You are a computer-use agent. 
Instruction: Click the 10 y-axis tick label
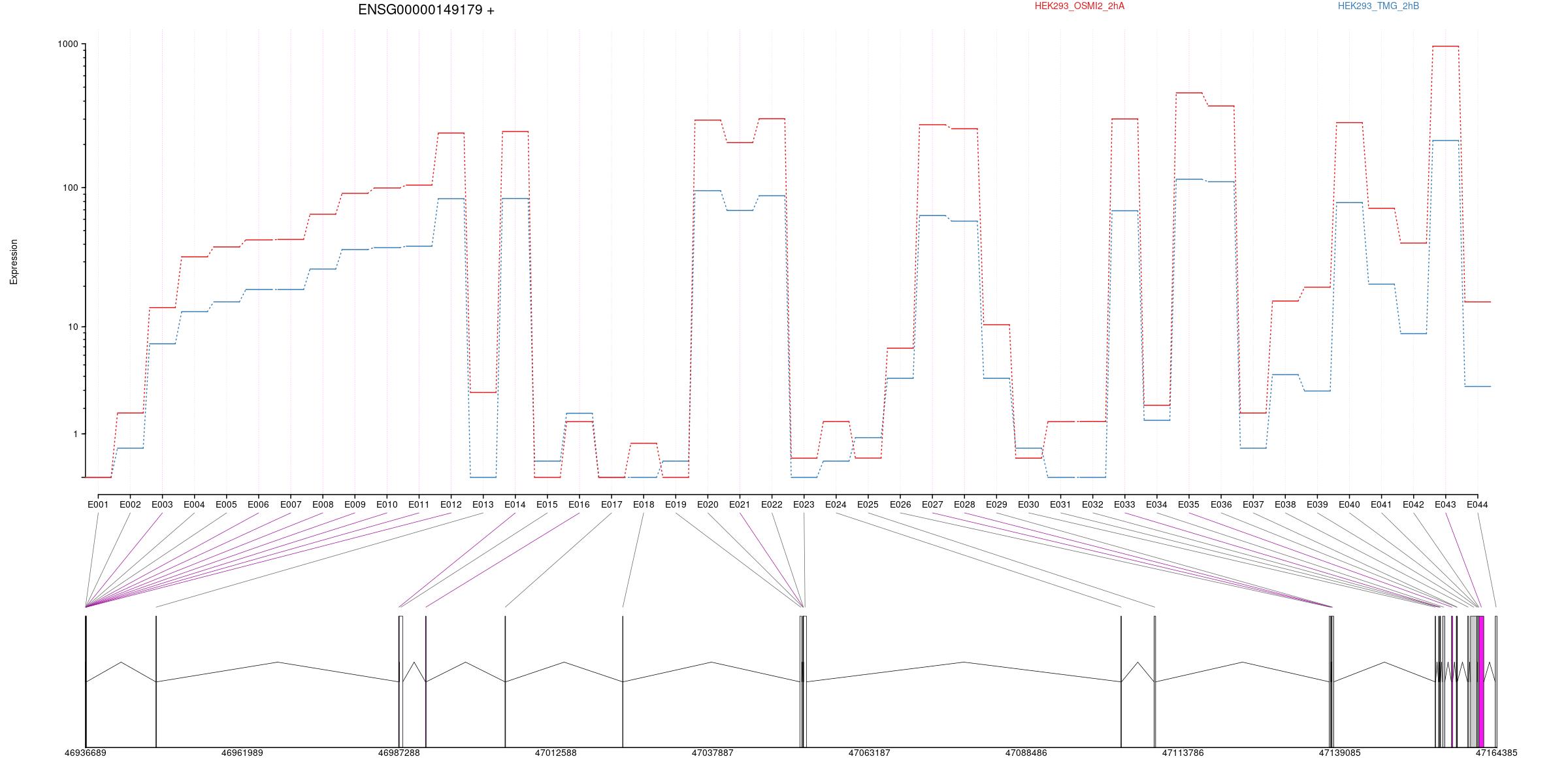(x=73, y=327)
